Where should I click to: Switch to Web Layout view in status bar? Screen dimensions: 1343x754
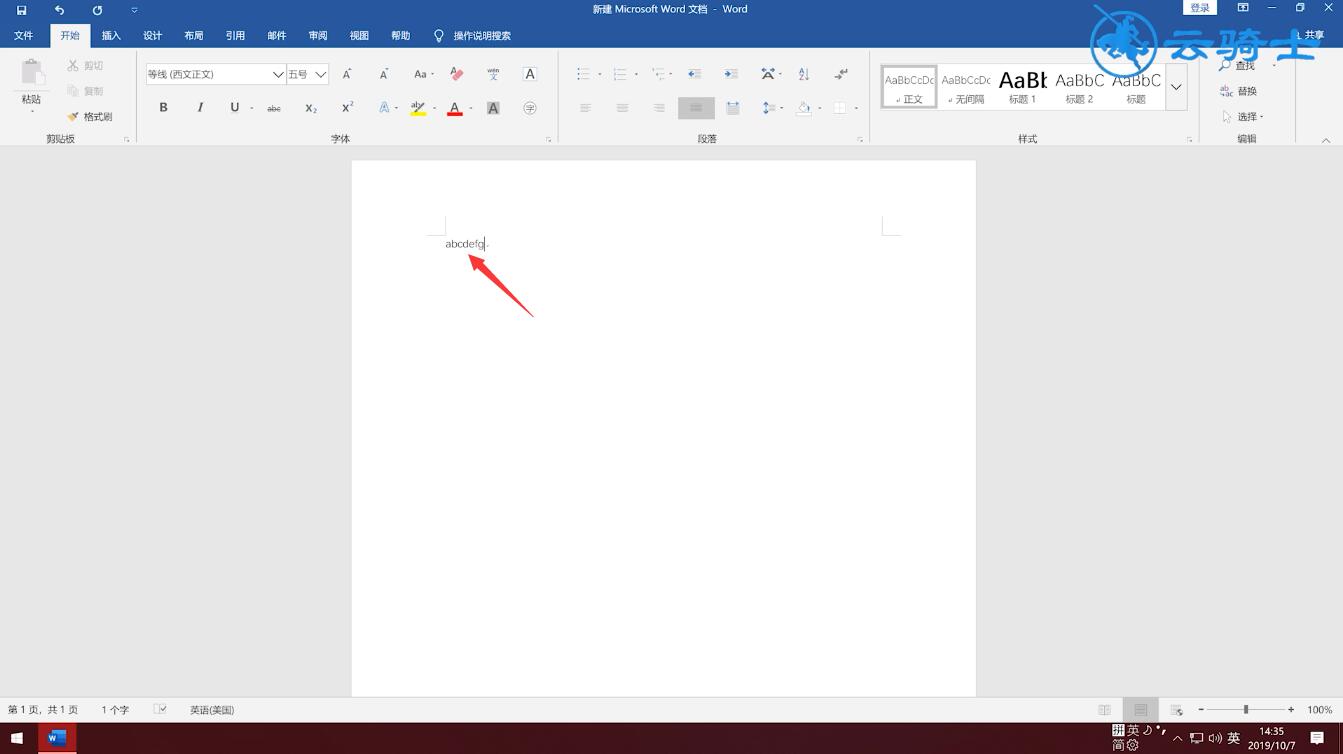(1176, 710)
